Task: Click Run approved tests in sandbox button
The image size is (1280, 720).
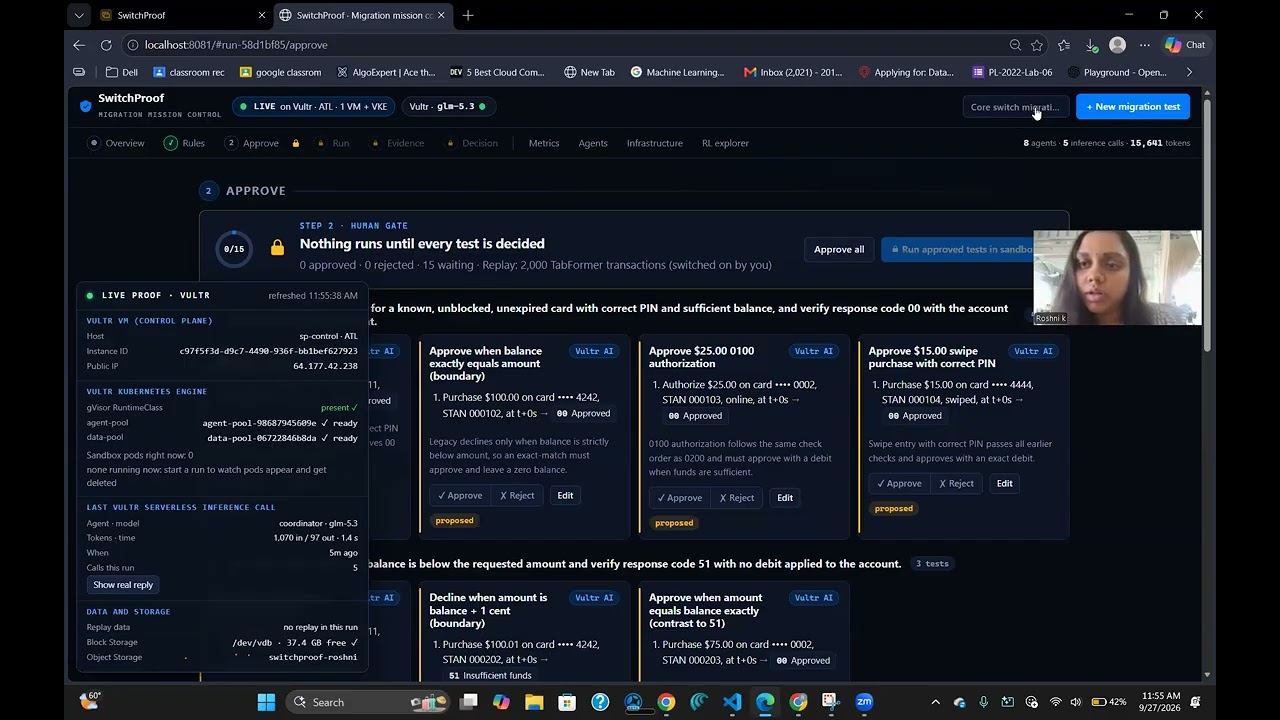Action: click(x=958, y=250)
